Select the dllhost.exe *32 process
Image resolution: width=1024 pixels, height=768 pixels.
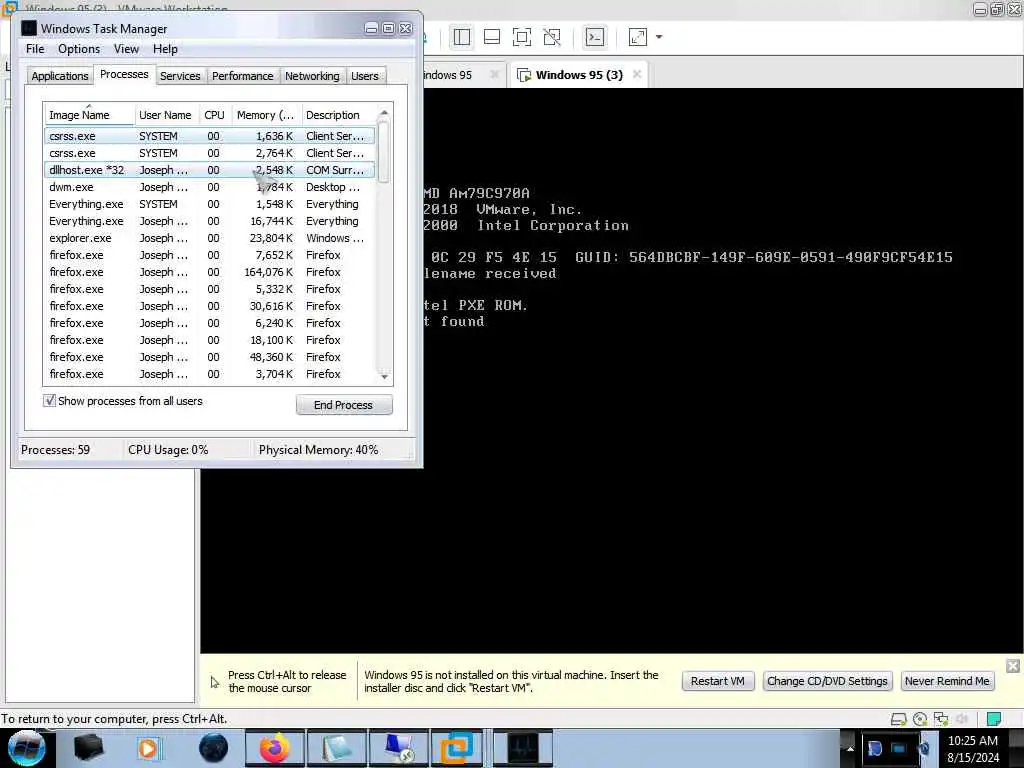tap(210, 170)
